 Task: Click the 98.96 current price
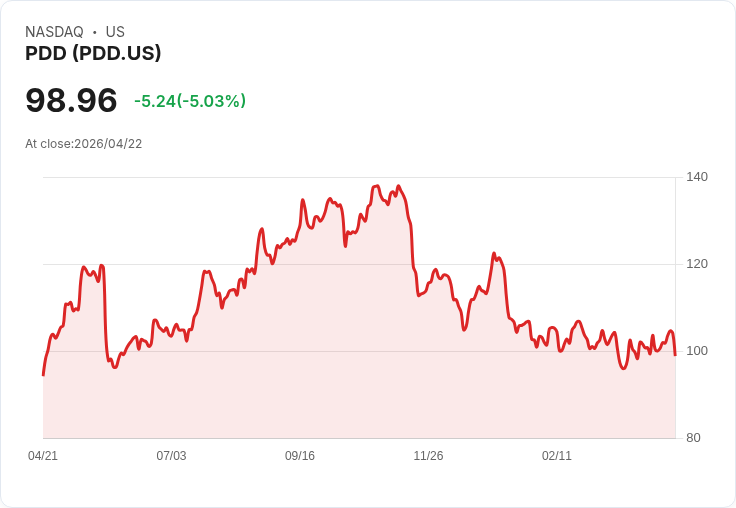(71, 100)
